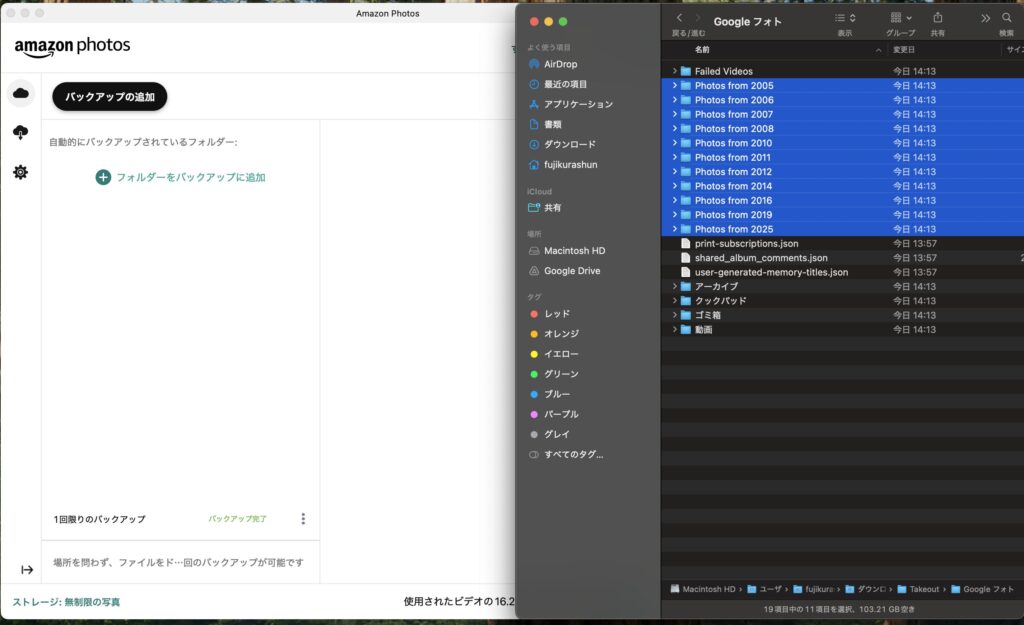The width and height of the screenshot is (1024, 625).
Task: Sort Finder list by 変更日 column header
Action: [x=904, y=50]
